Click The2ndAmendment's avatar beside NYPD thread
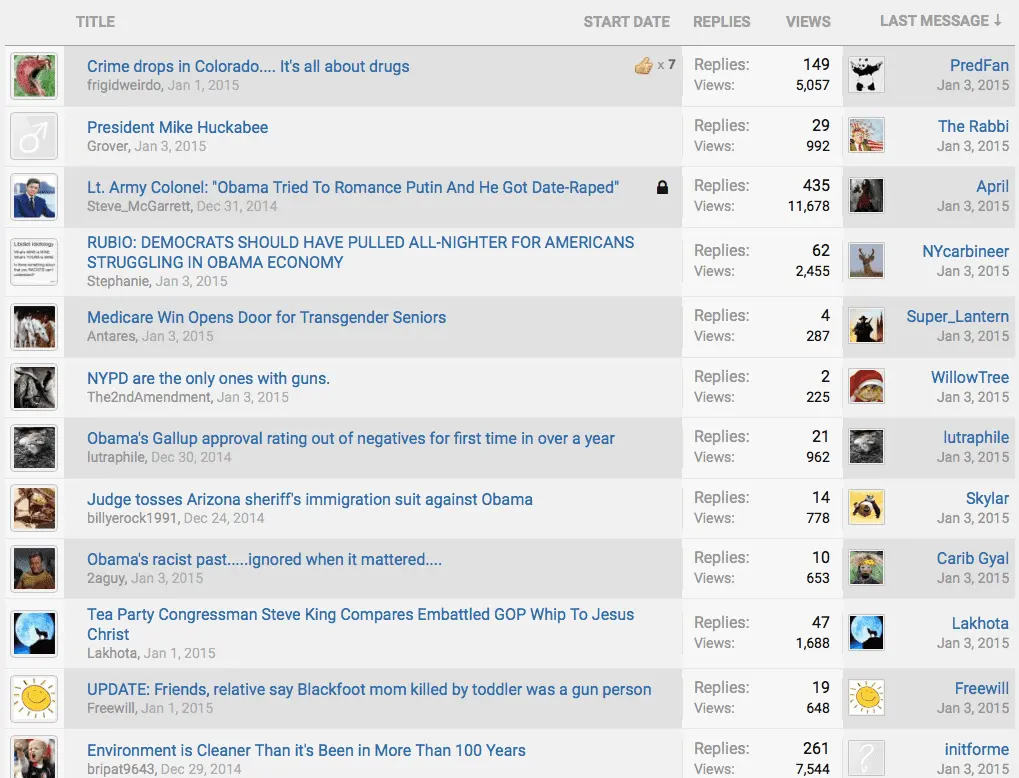Viewport: 1019px width, 778px height. (34, 387)
